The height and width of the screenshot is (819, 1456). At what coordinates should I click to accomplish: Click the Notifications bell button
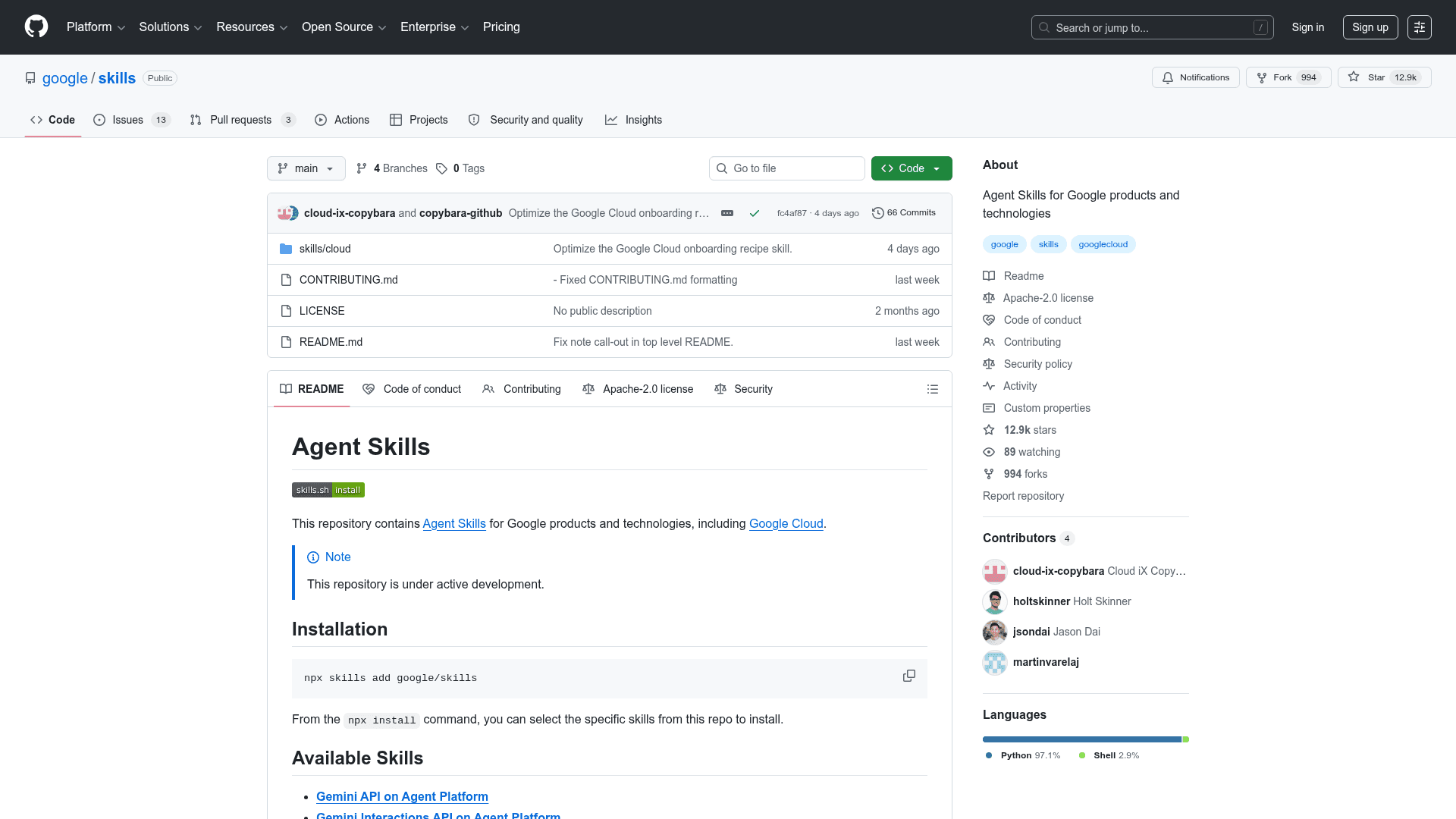point(1195,77)
